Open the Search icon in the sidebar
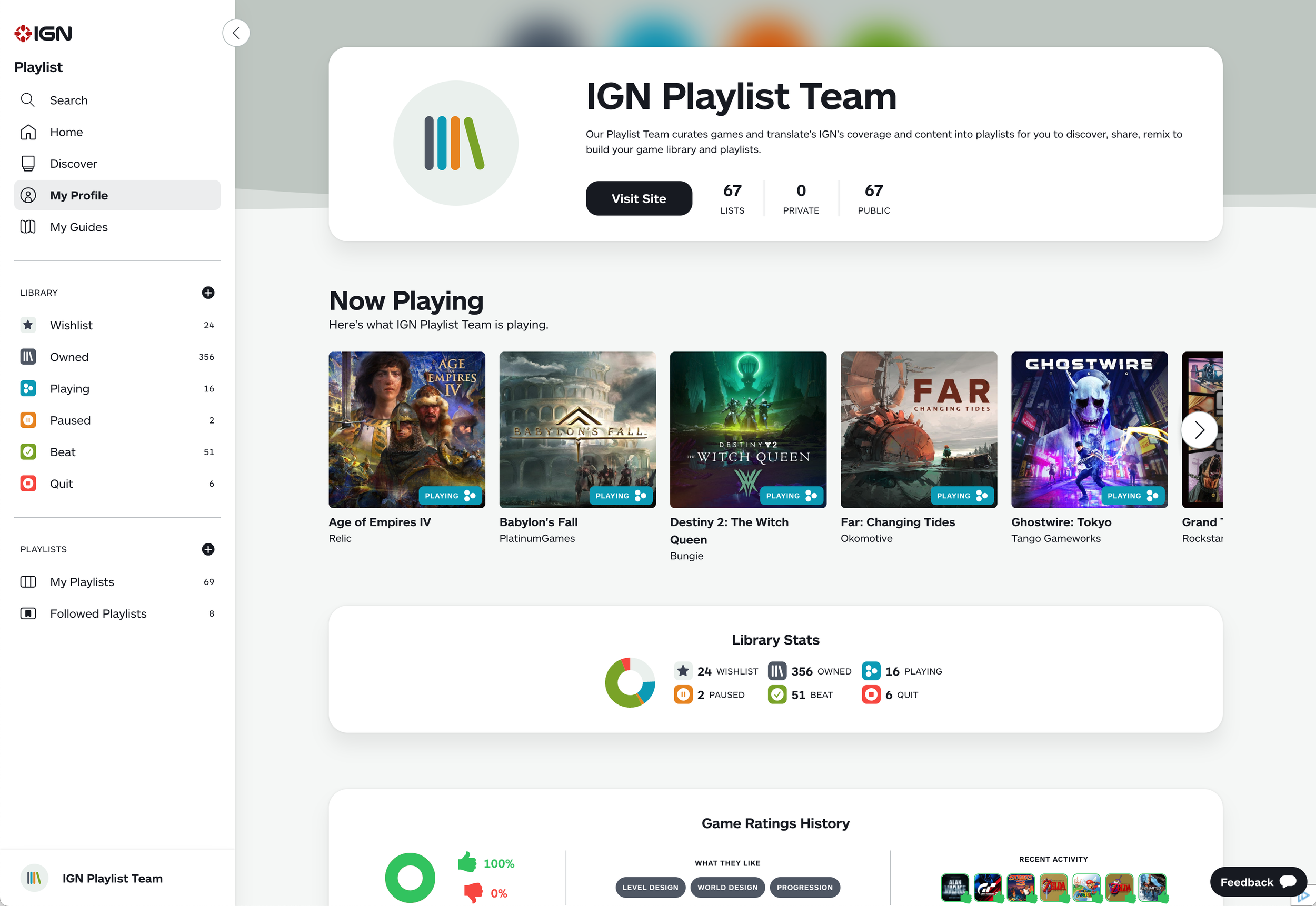Image resolution: width=1316 pixels, height=906 pixels. (x=27, y=100)
